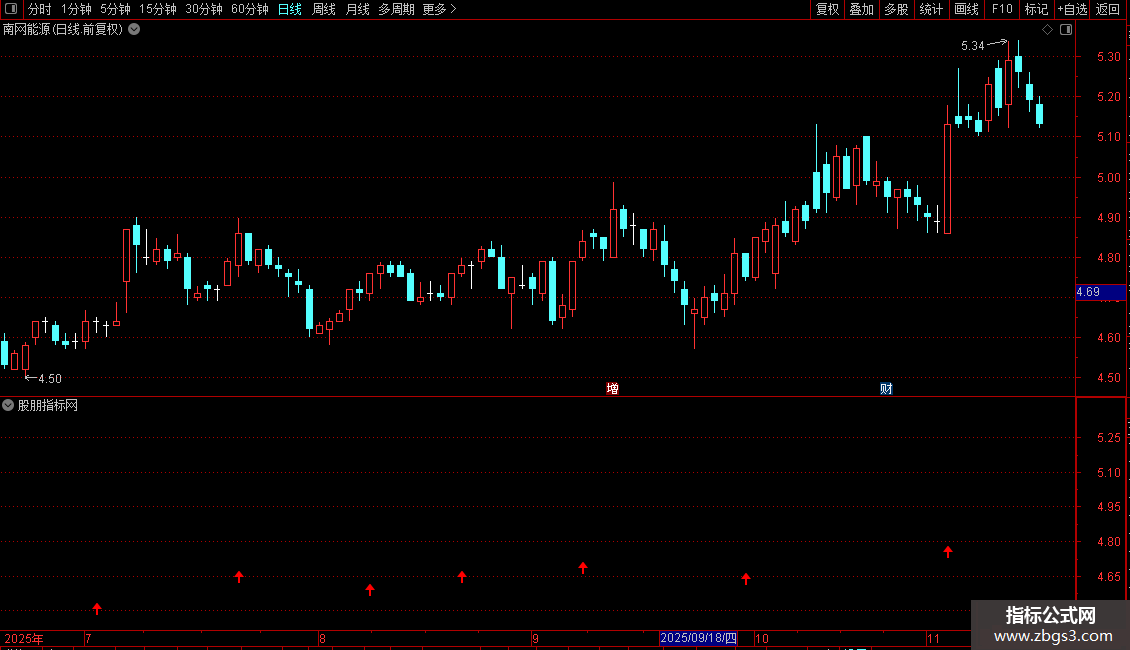The width and height of the screenshot is (1130, 650).
Task: Click the 2025/09/18/四 date label
Action: 698,638
